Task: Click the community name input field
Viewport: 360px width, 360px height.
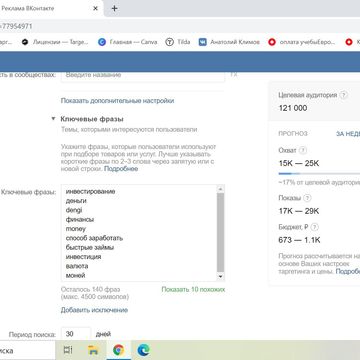Action: (x=143, y=75)
